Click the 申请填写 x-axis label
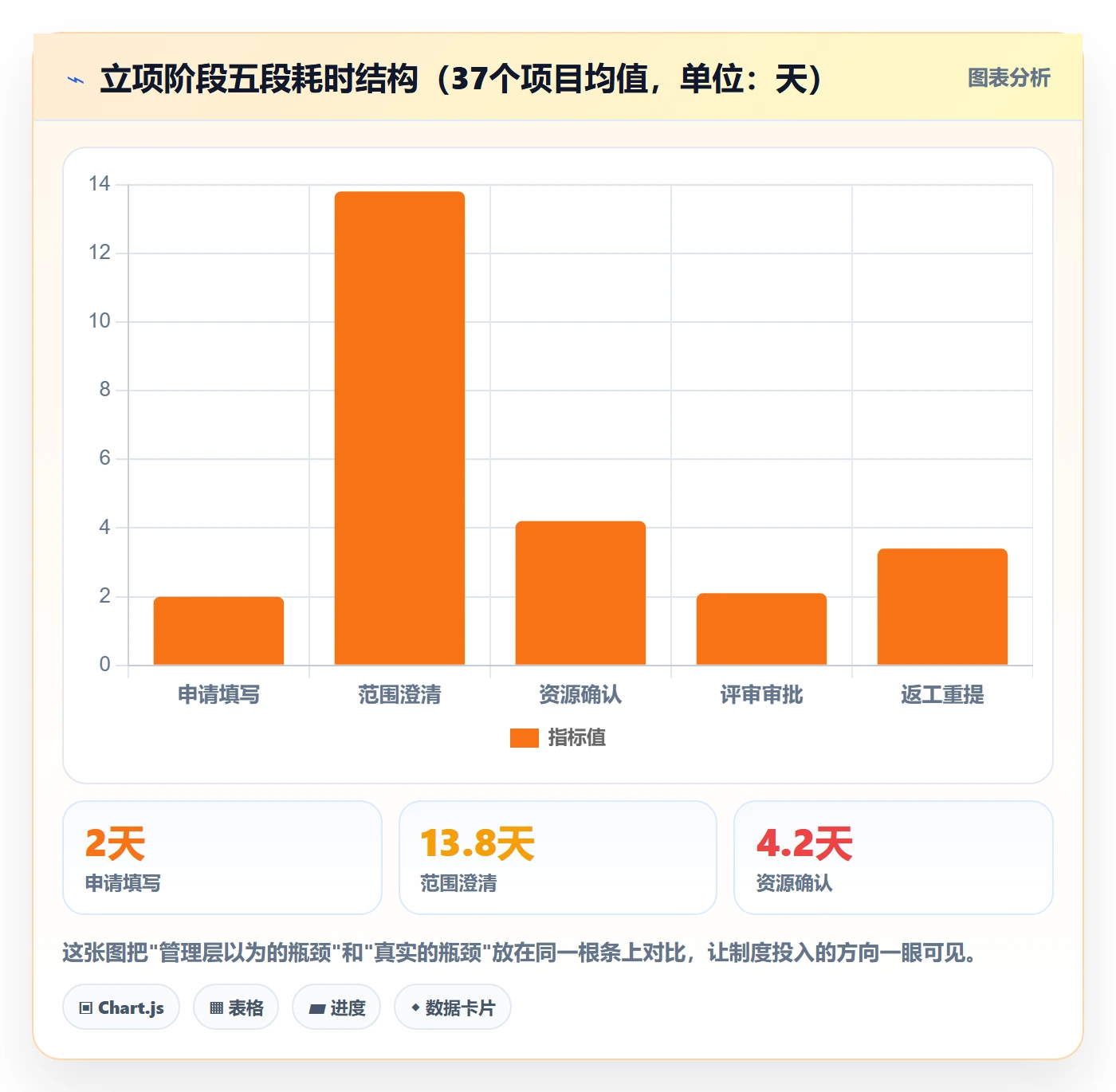The image size is (1116, 1092). 218,695
